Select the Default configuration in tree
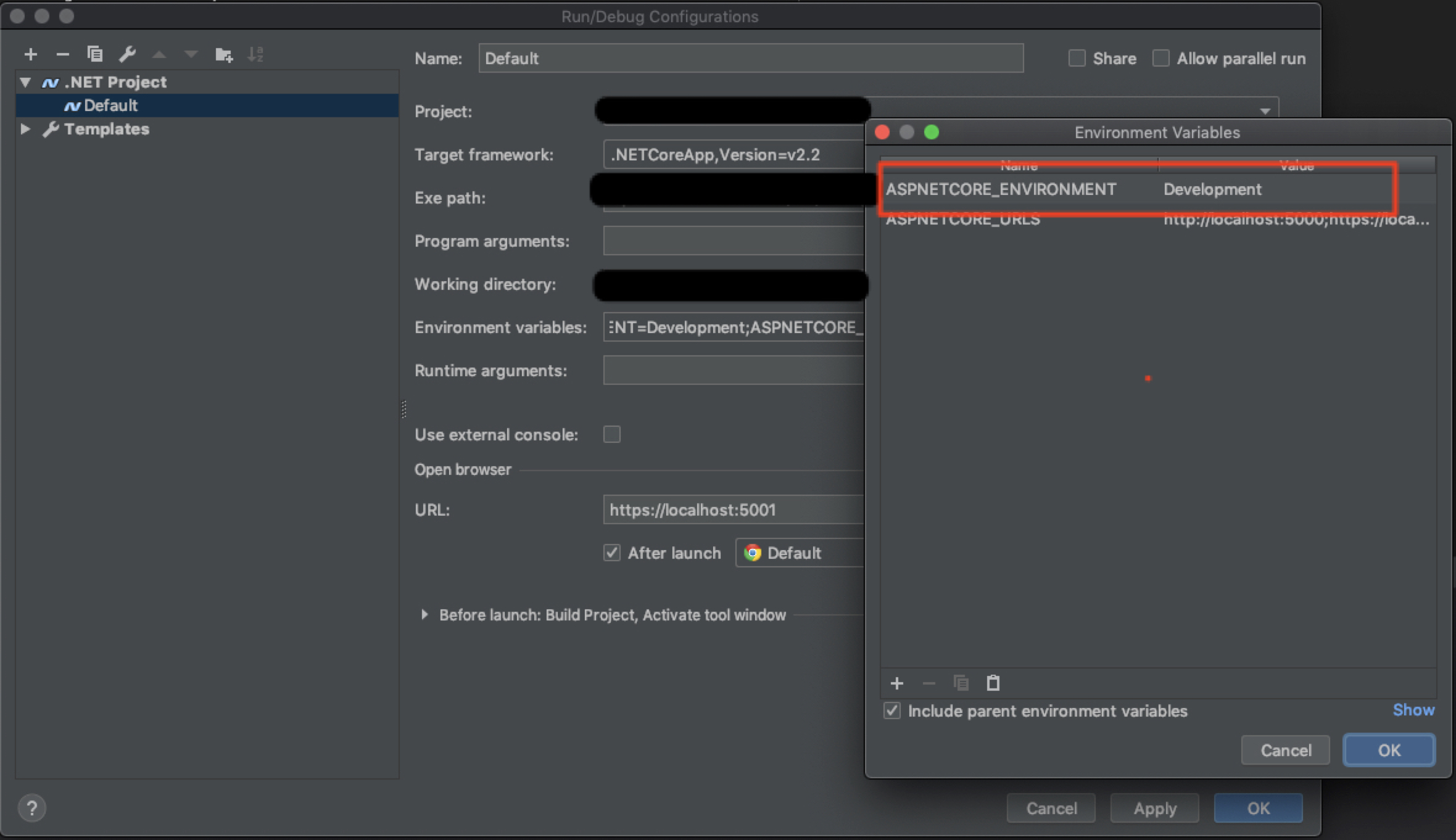 coord(111,105)
